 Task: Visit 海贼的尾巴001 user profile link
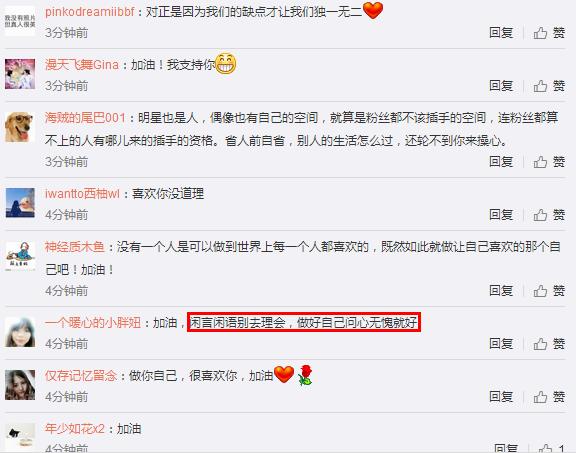click(85, 118)
